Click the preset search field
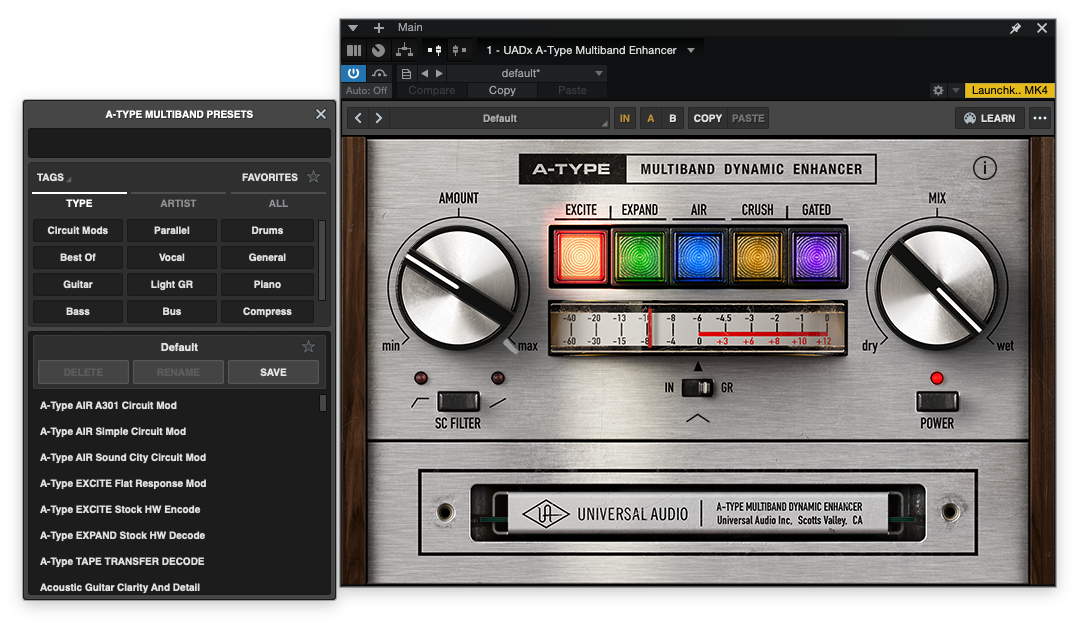 click(179, 142)
